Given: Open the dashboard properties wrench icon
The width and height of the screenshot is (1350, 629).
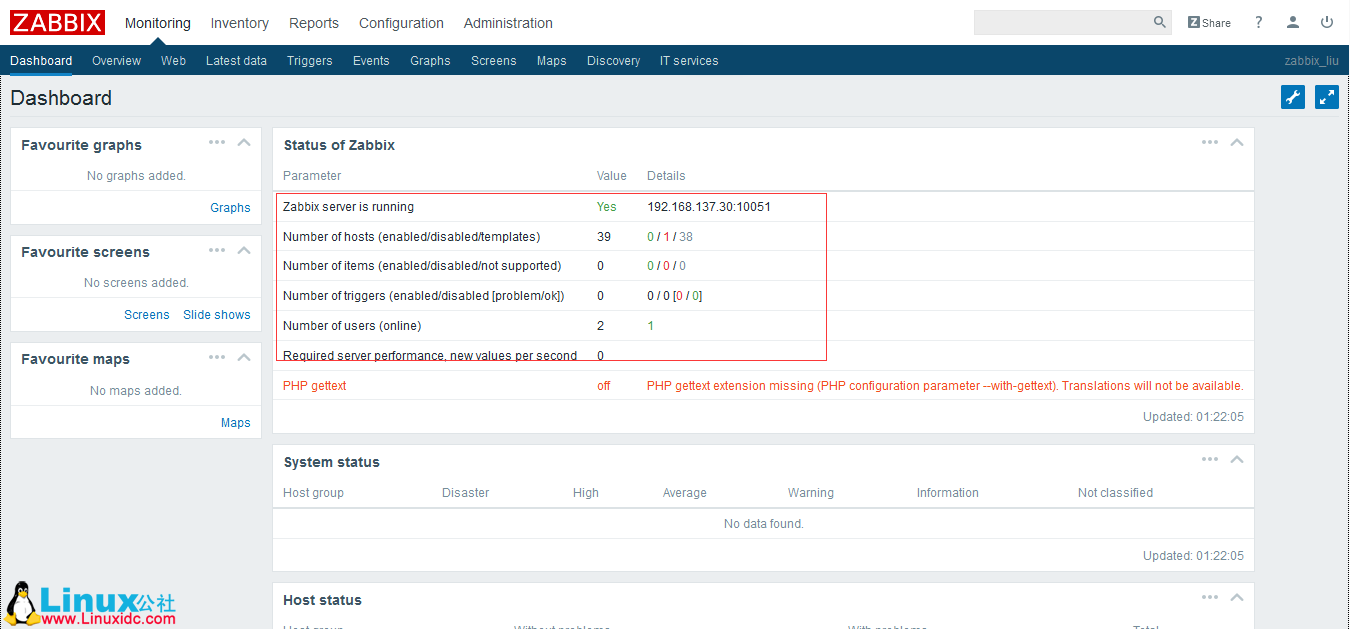Looking at the screenshot, I should coord(1292,97).
